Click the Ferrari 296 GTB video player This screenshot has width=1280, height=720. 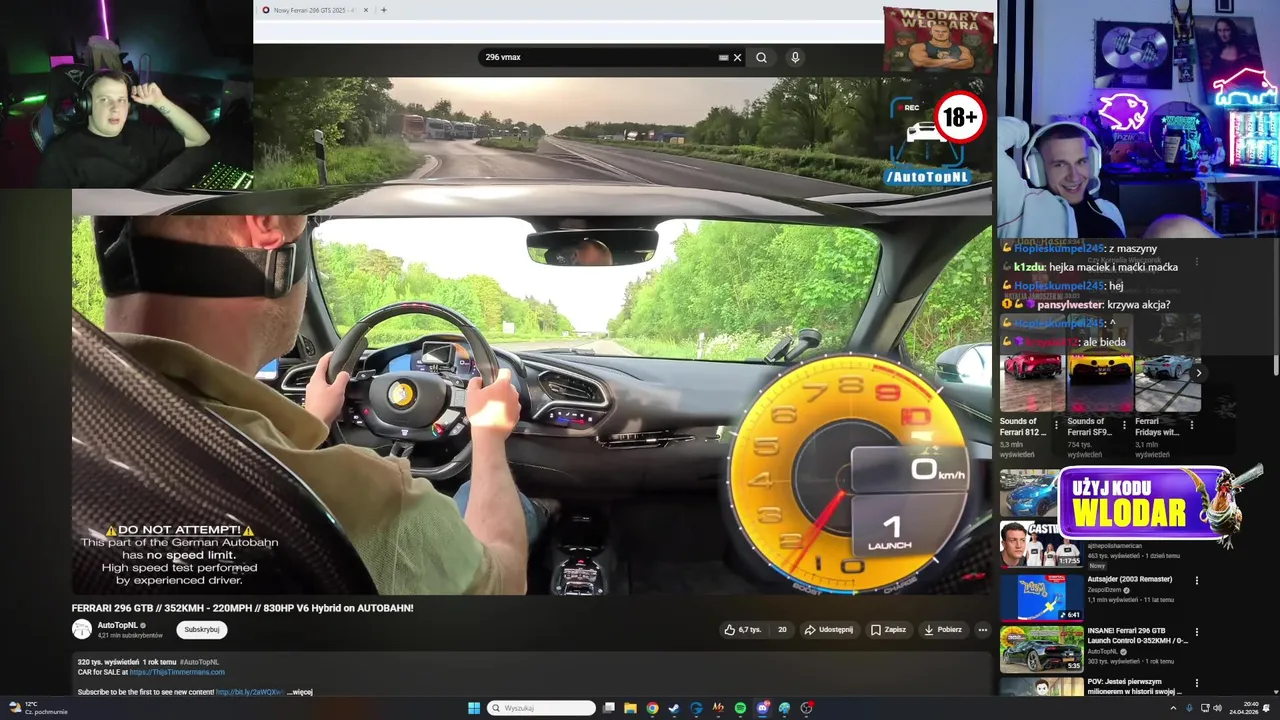[x=531, y=335]
